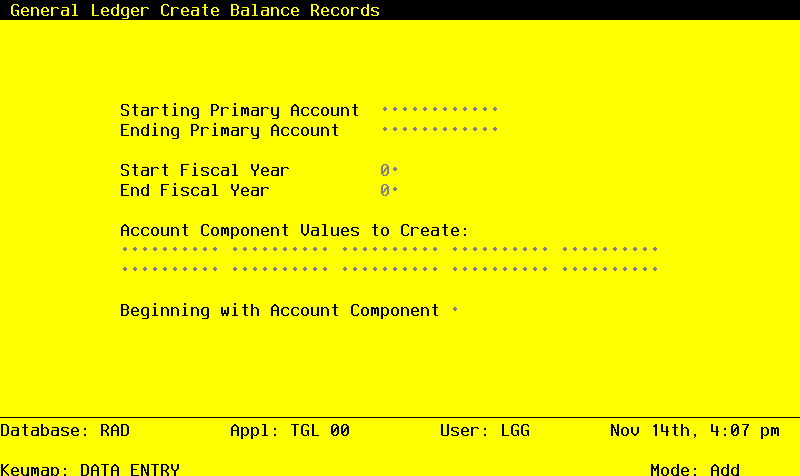Focus the Beginning with Account Component field
Image resolution: width=800 pixels, height=476 pixels.
coord(455,310)
